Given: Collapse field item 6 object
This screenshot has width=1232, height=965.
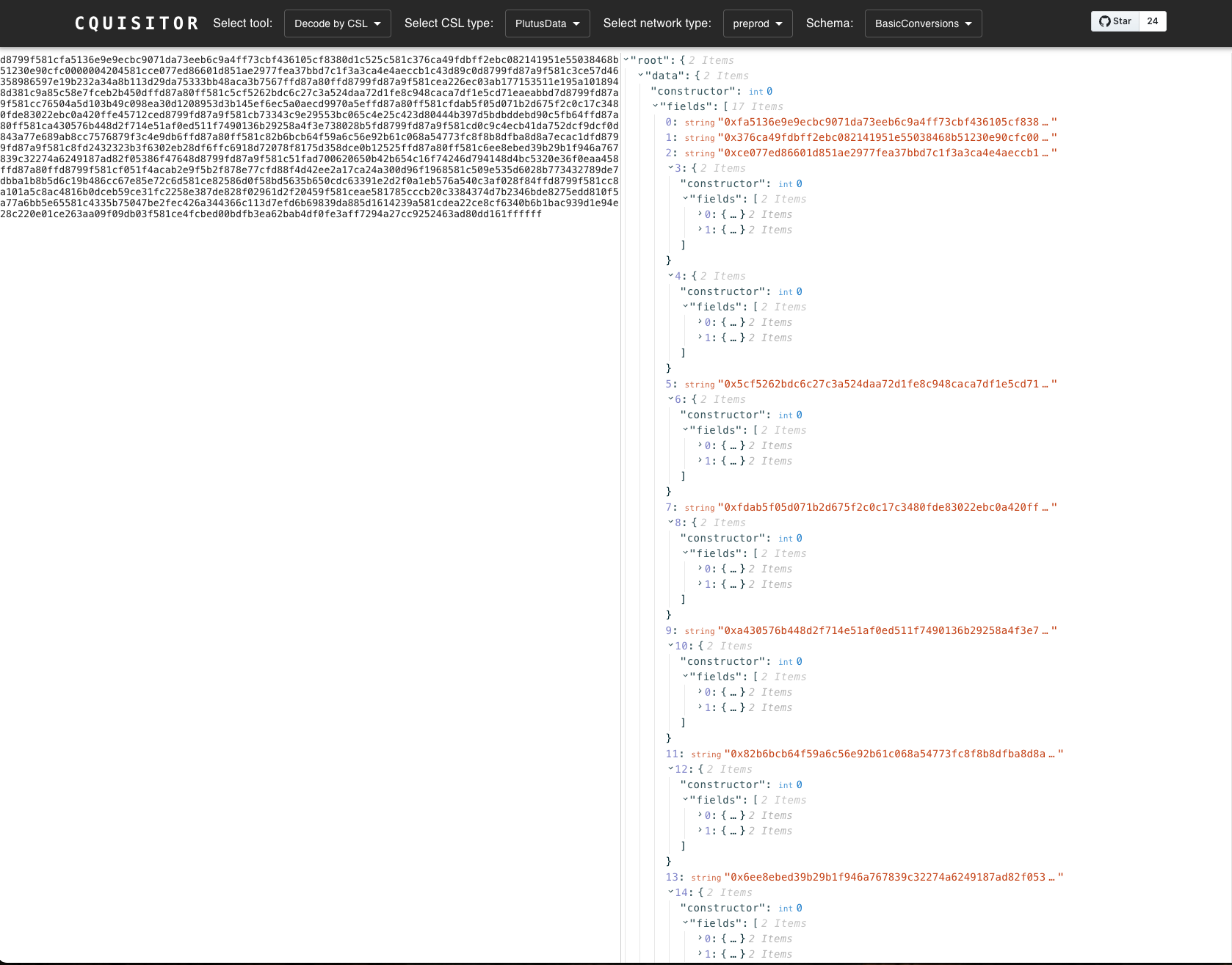Looking at the screenshot, I should (670, 399).
